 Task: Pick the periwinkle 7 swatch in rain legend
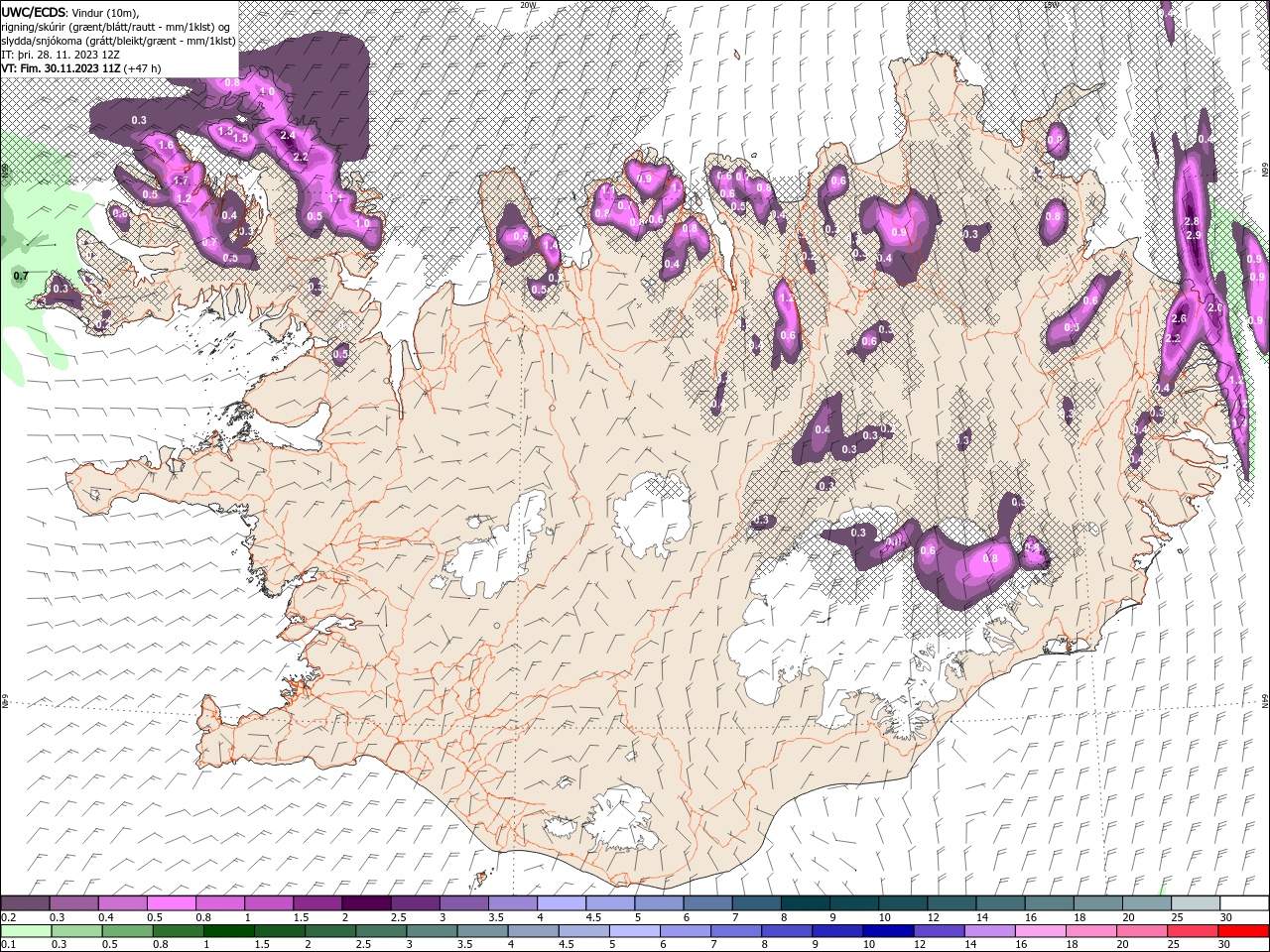click(x=735, y=931)
